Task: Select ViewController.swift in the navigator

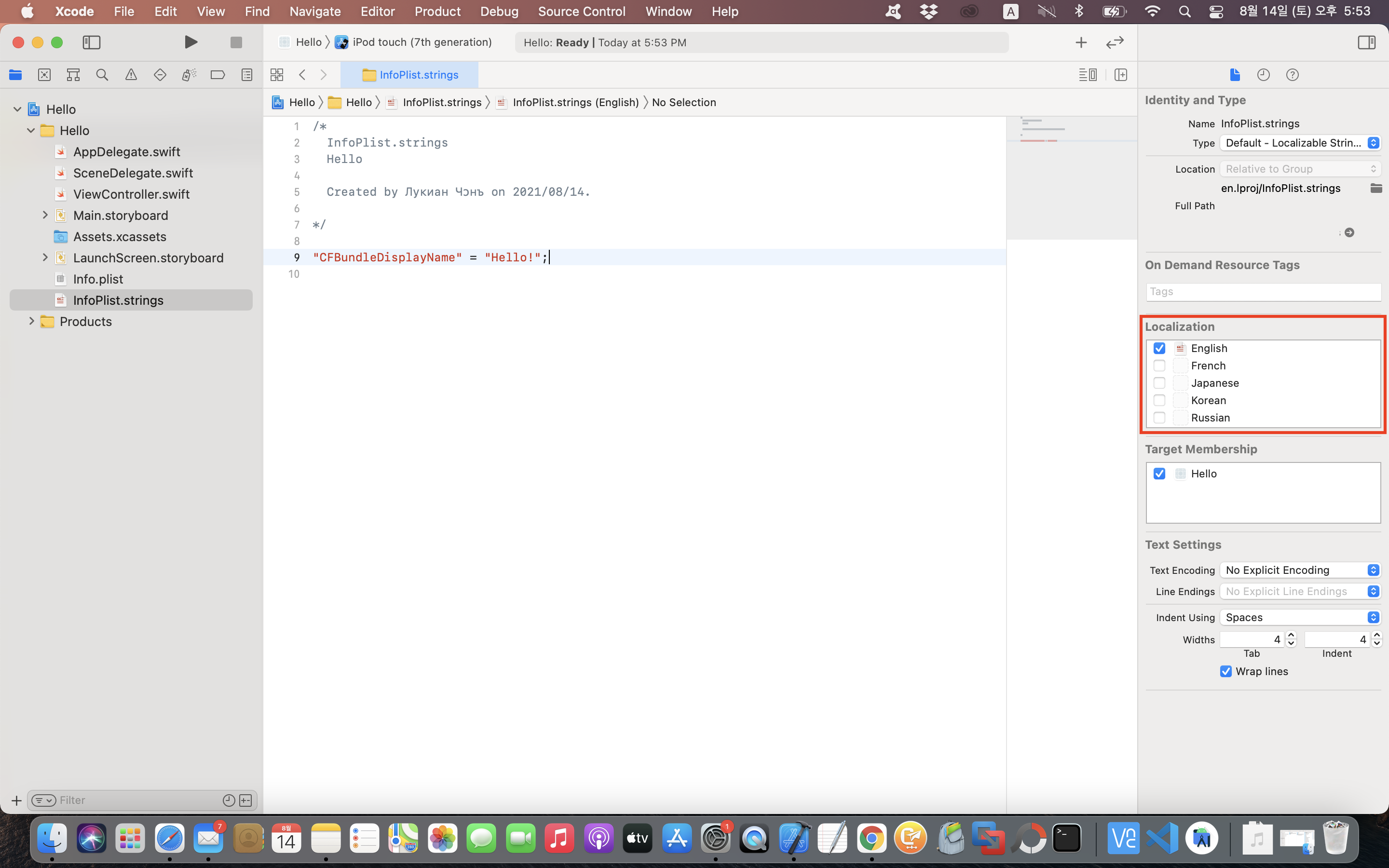Action: [131, 194]
